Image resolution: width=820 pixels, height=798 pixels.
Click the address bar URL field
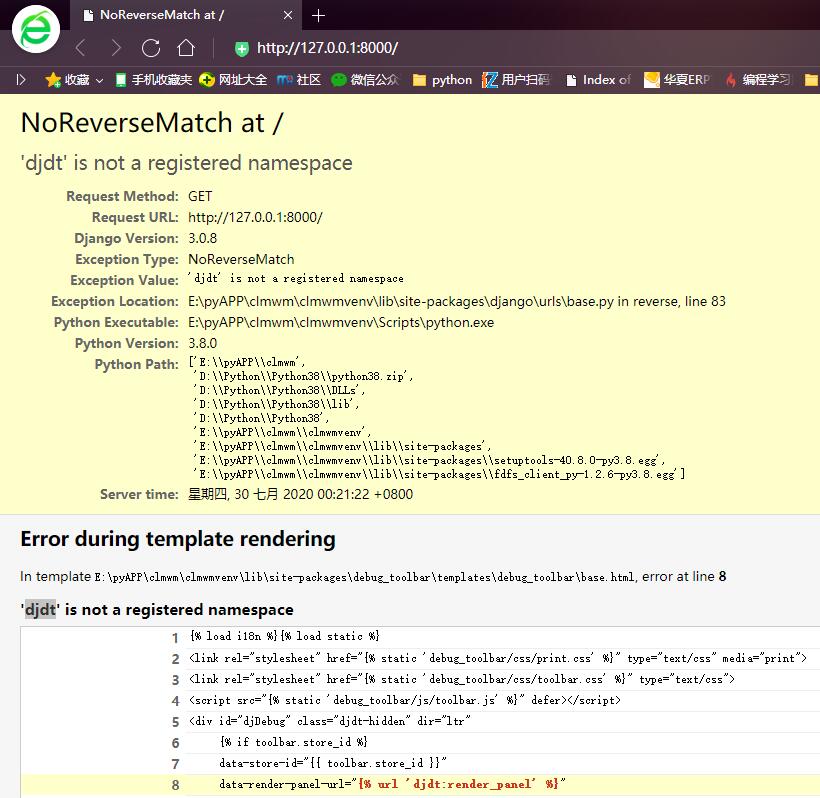pos(327,48)
